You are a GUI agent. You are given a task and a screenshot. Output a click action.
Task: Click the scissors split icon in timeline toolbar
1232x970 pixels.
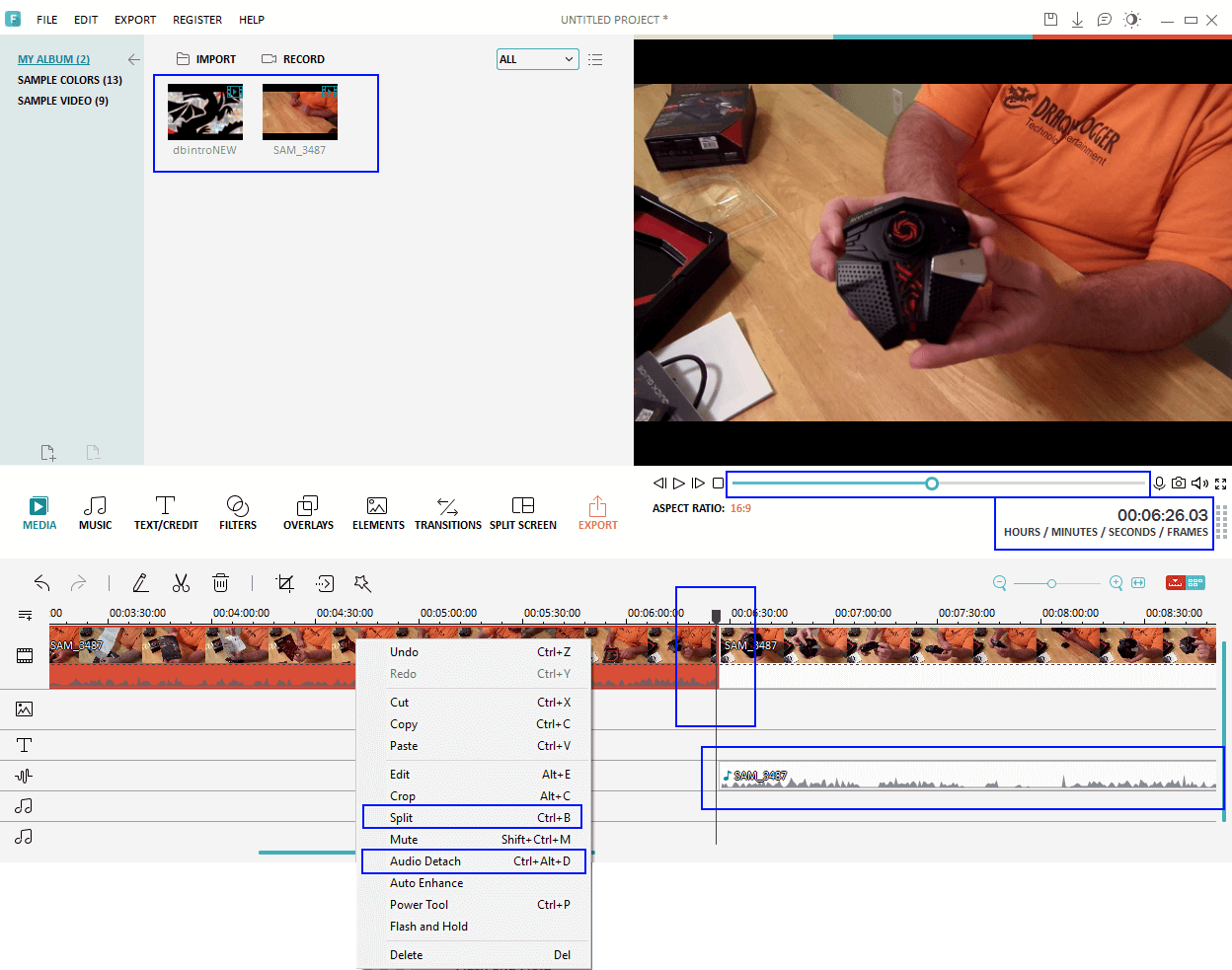[181, 583]
